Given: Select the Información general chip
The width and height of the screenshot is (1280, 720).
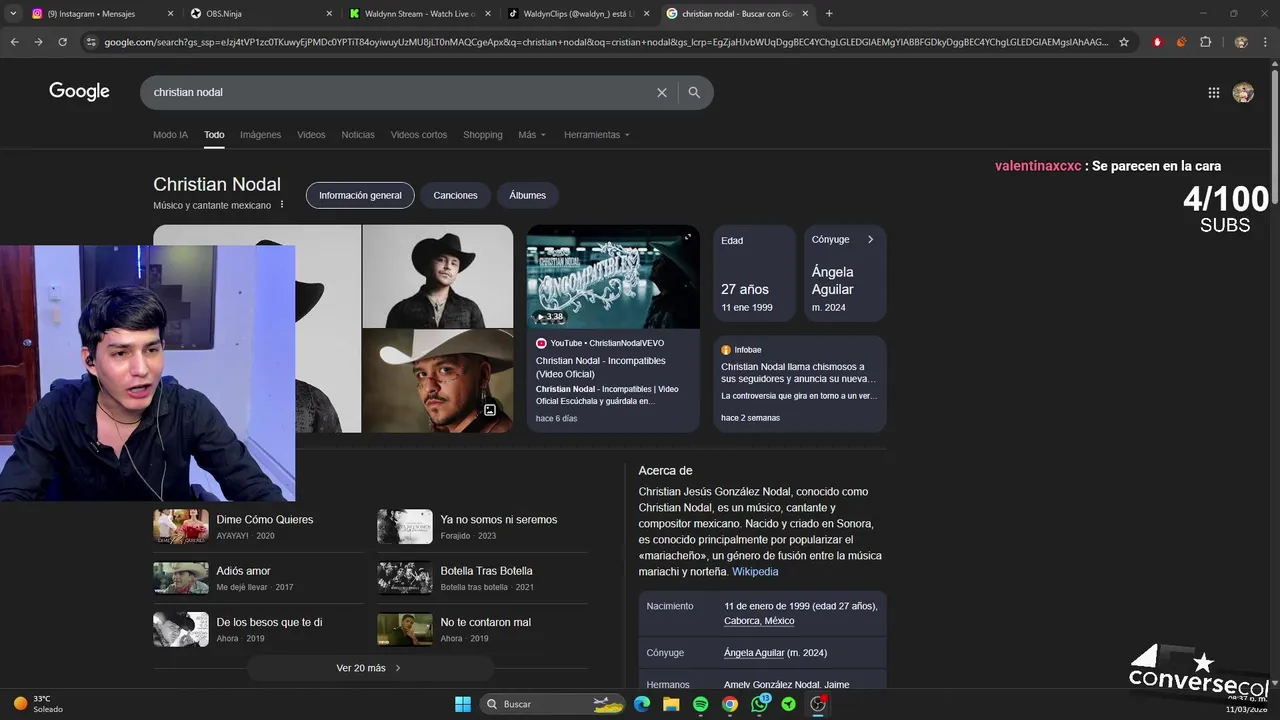Looking at the screenshot, I should 360,195.
